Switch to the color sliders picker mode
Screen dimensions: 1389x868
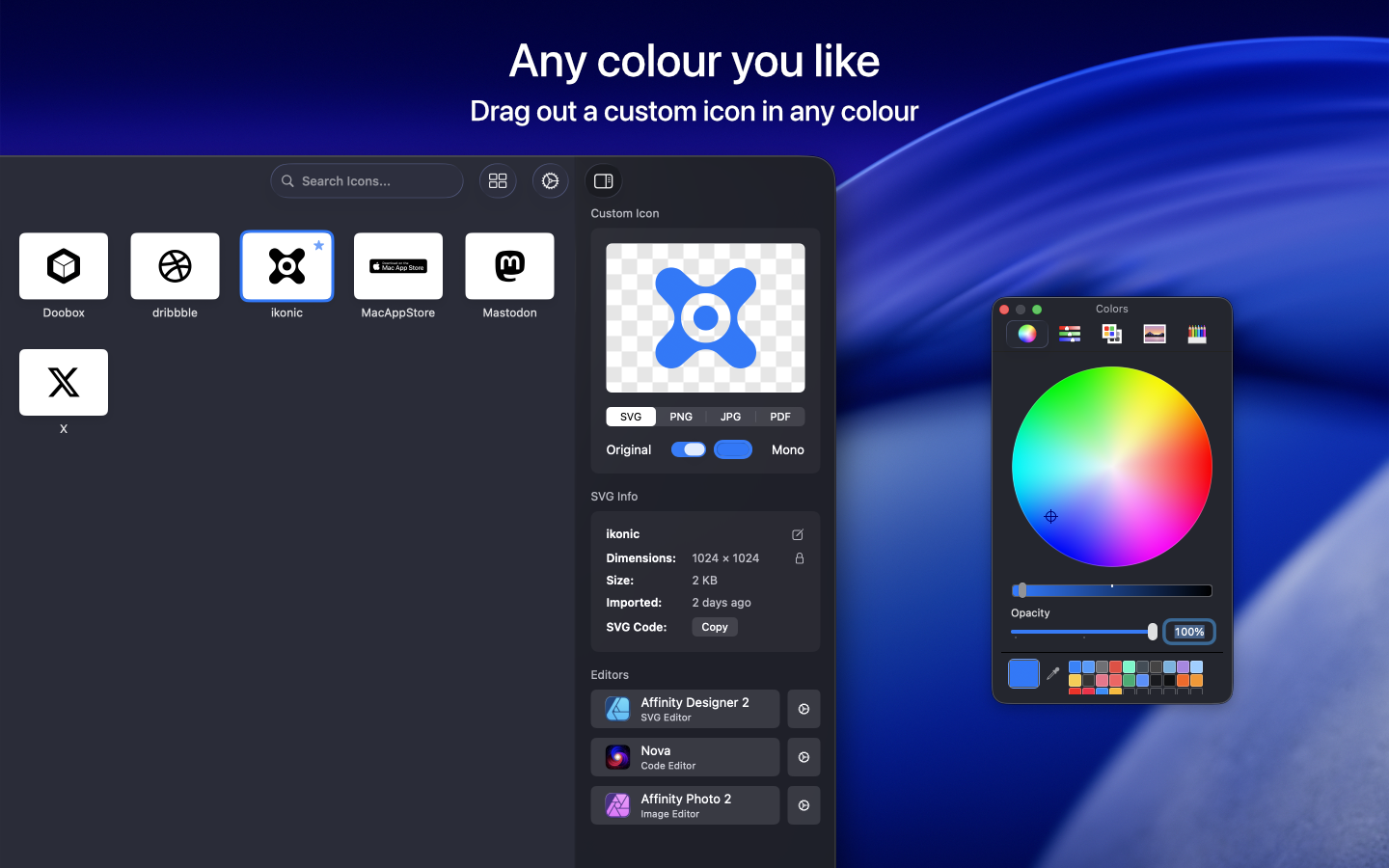pos(1070,334)
